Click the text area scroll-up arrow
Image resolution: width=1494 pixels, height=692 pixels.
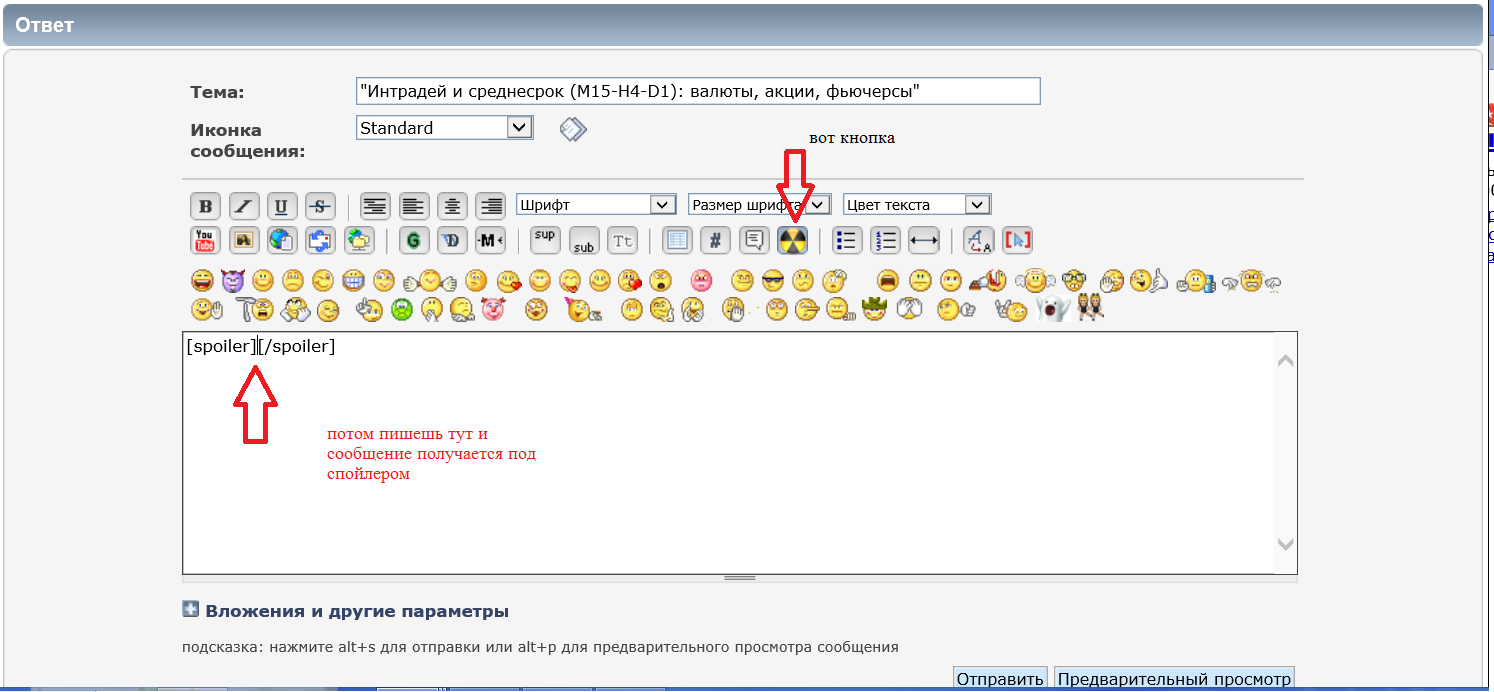click(x=1286, y=361)
